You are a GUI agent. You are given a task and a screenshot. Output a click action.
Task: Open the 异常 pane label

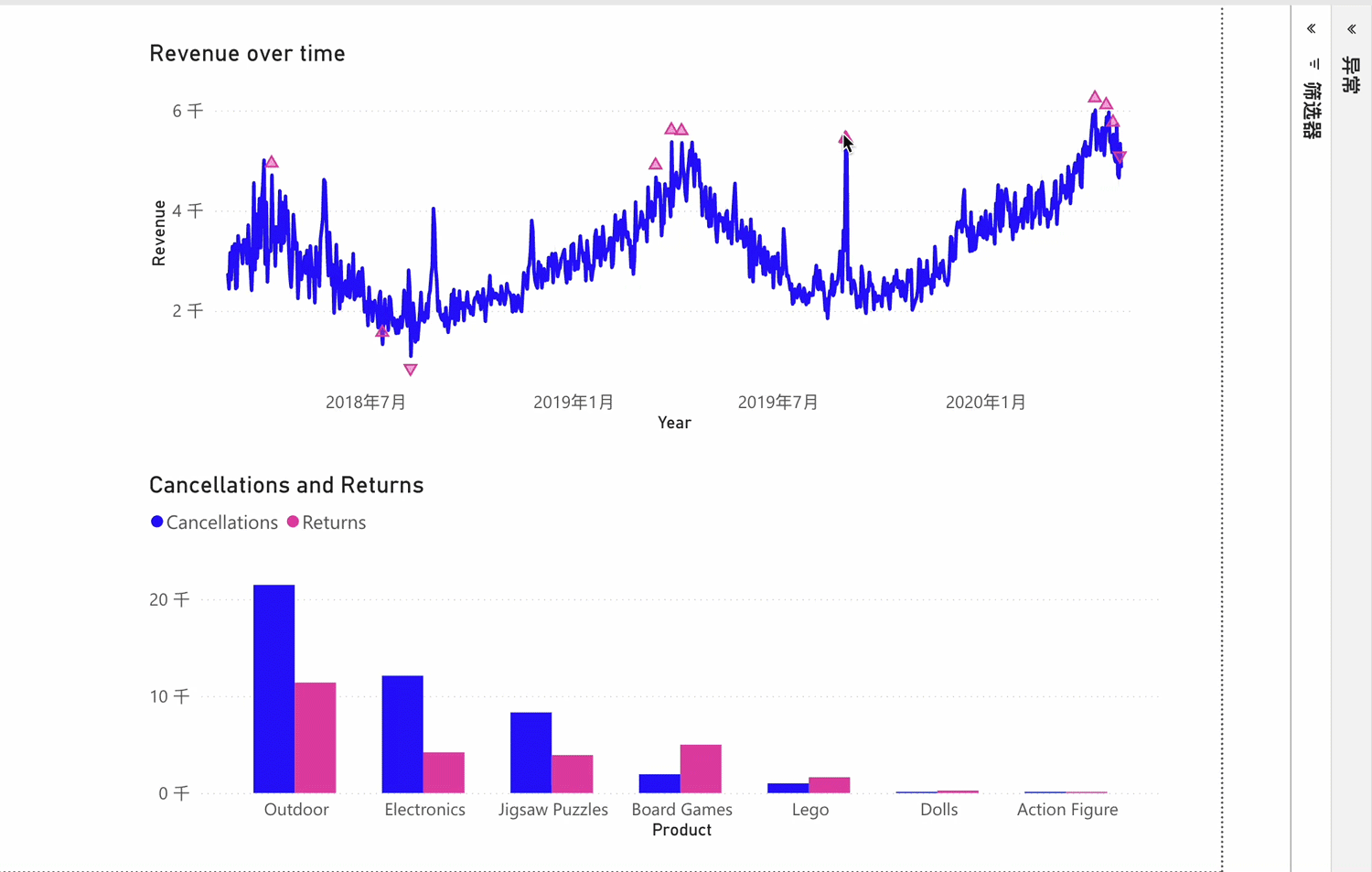coord(1351,75)
